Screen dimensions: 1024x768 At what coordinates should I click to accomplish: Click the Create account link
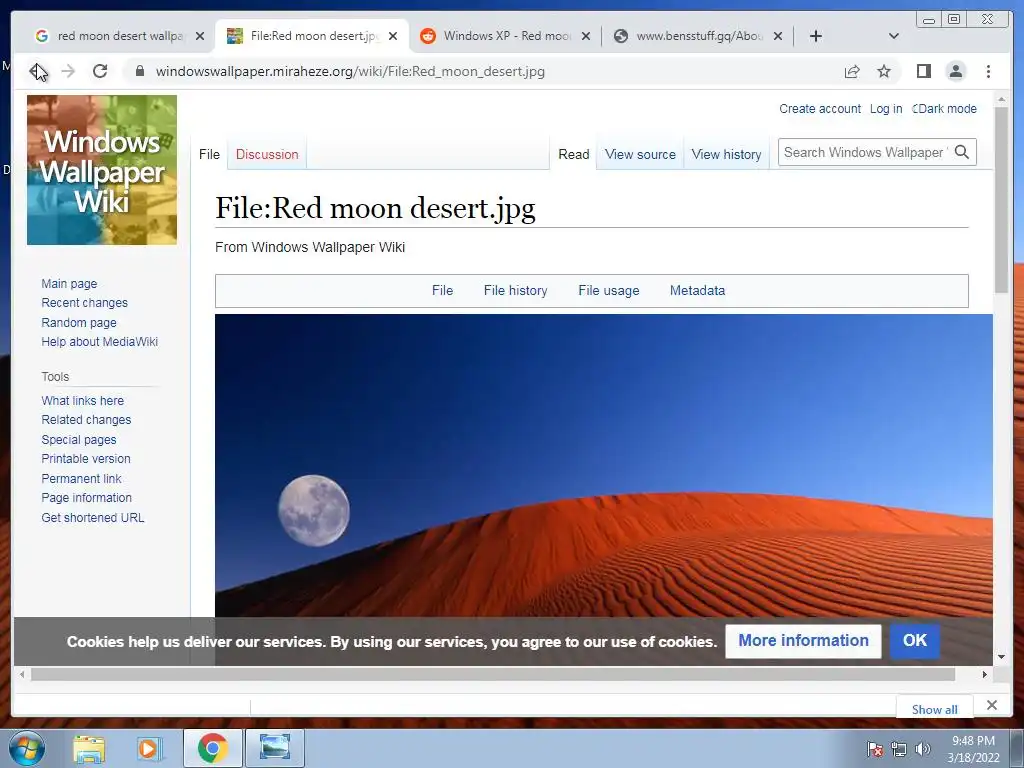820,108
